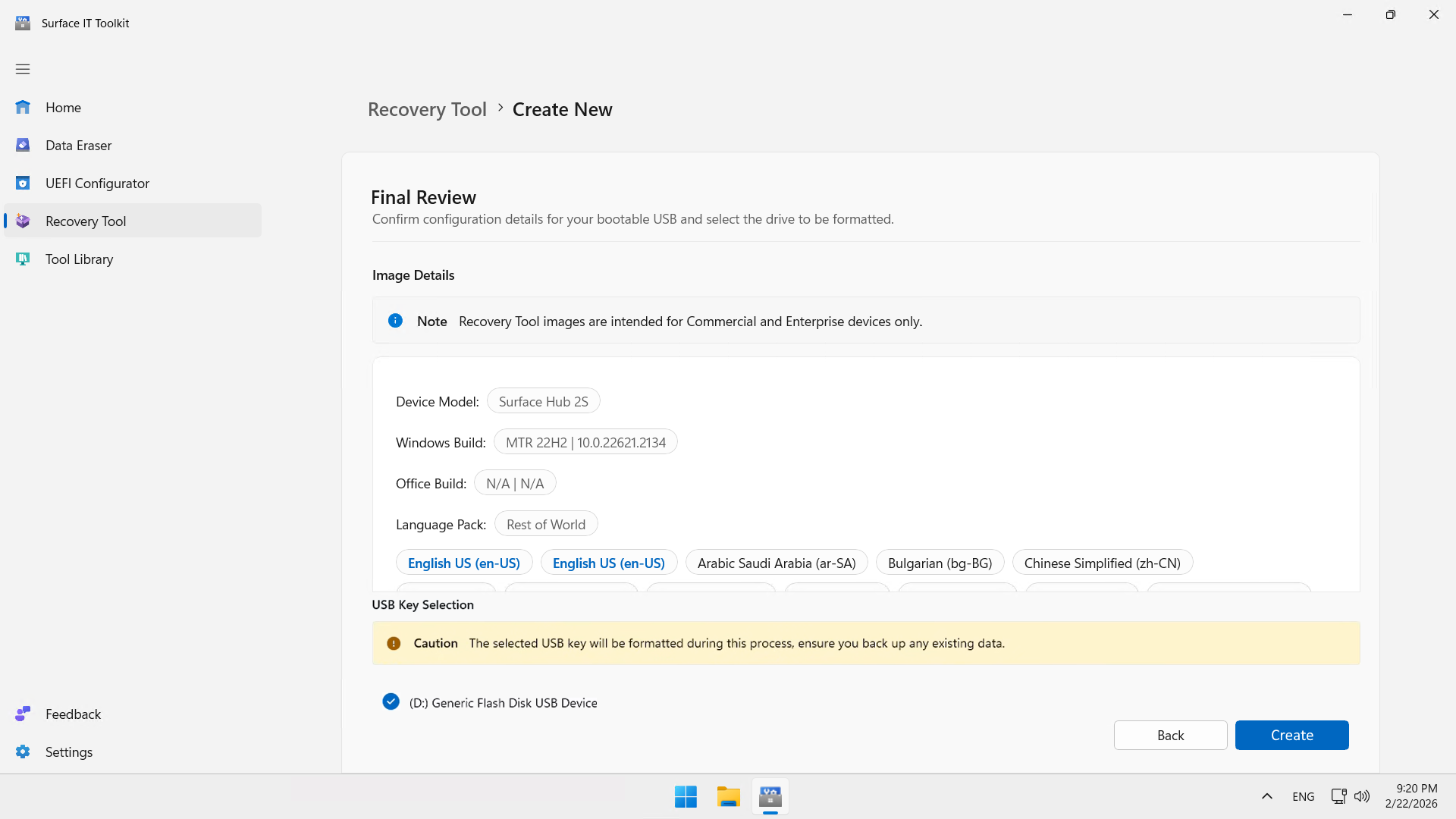Image resolution: width=1456 pixels, height=819 pixels.
Task: Toggle the hamburger navigation menu
Action: (x=23, y=69)
